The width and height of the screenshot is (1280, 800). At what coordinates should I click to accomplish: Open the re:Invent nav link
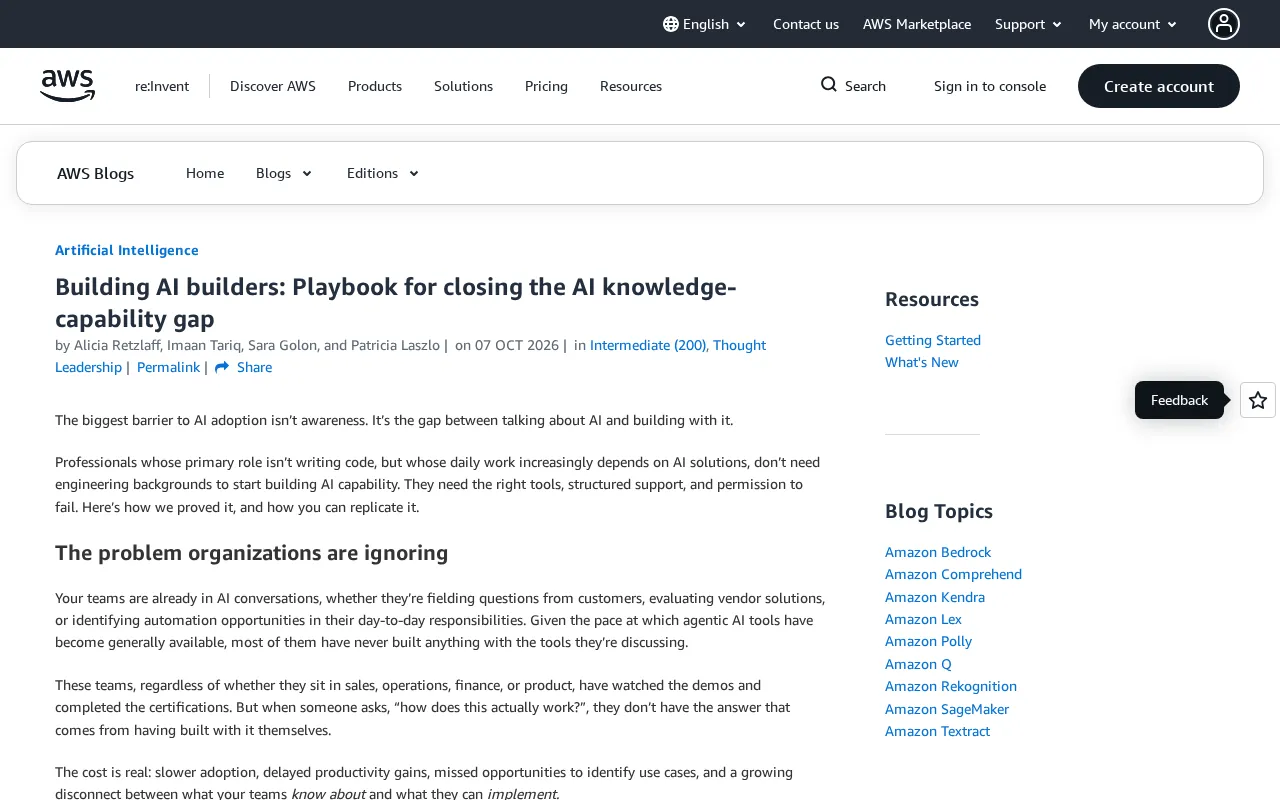(162, 86)
